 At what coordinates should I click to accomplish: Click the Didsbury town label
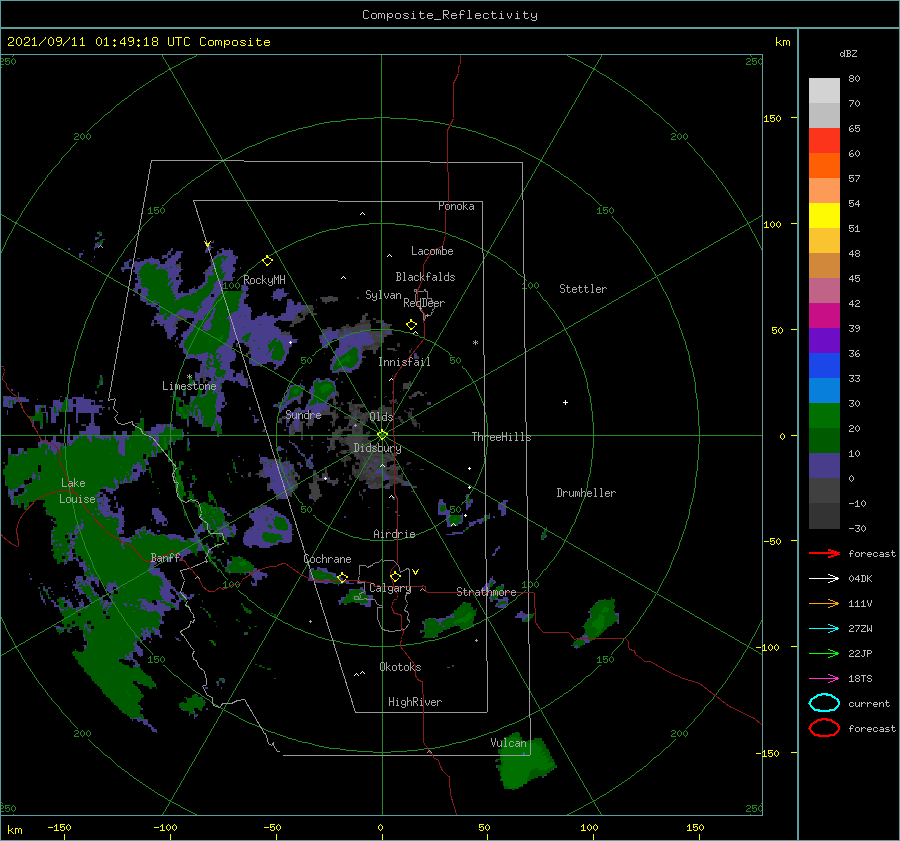point(377,448)
